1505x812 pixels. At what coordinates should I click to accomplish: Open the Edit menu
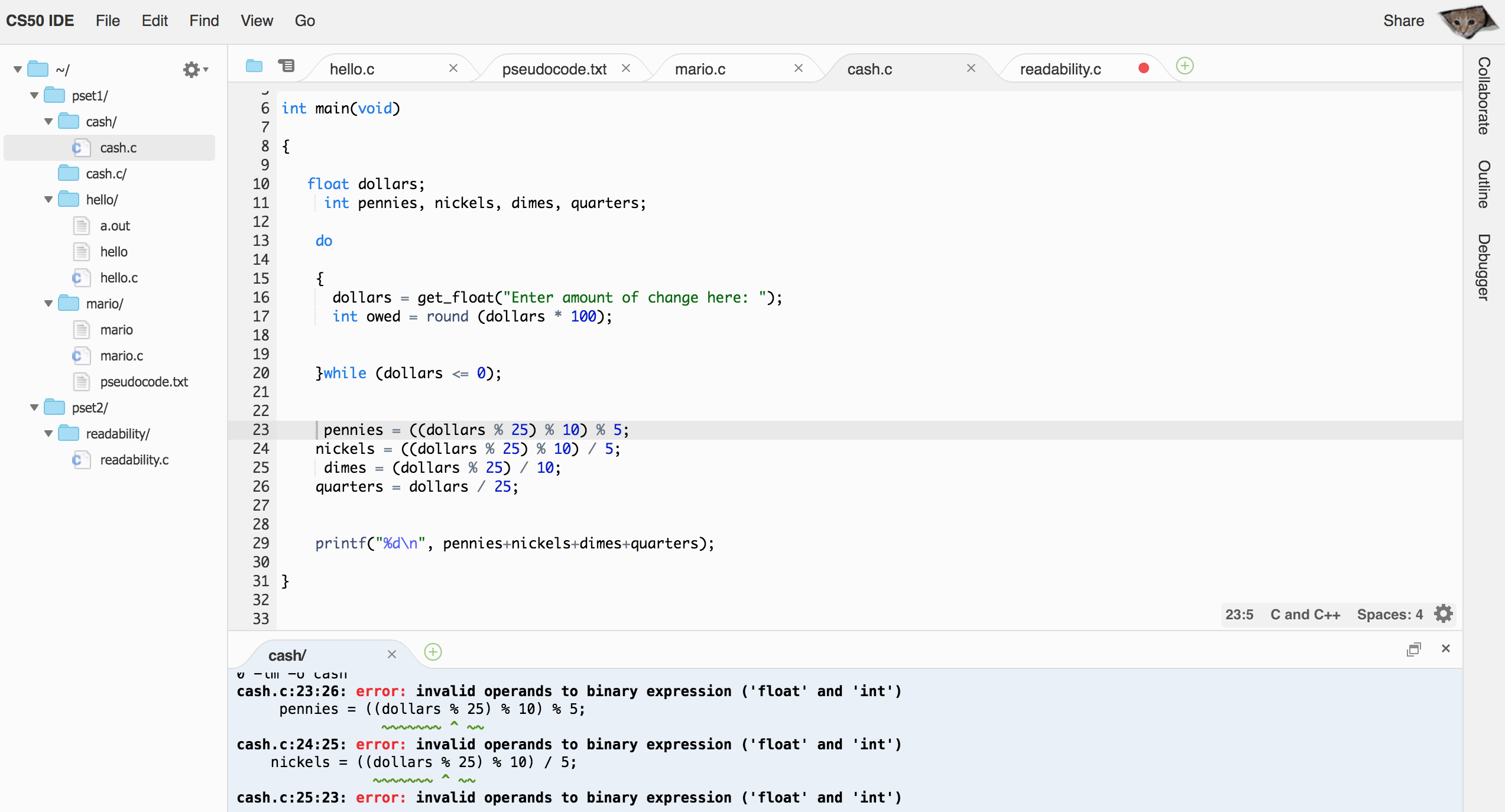coord(155,21)
